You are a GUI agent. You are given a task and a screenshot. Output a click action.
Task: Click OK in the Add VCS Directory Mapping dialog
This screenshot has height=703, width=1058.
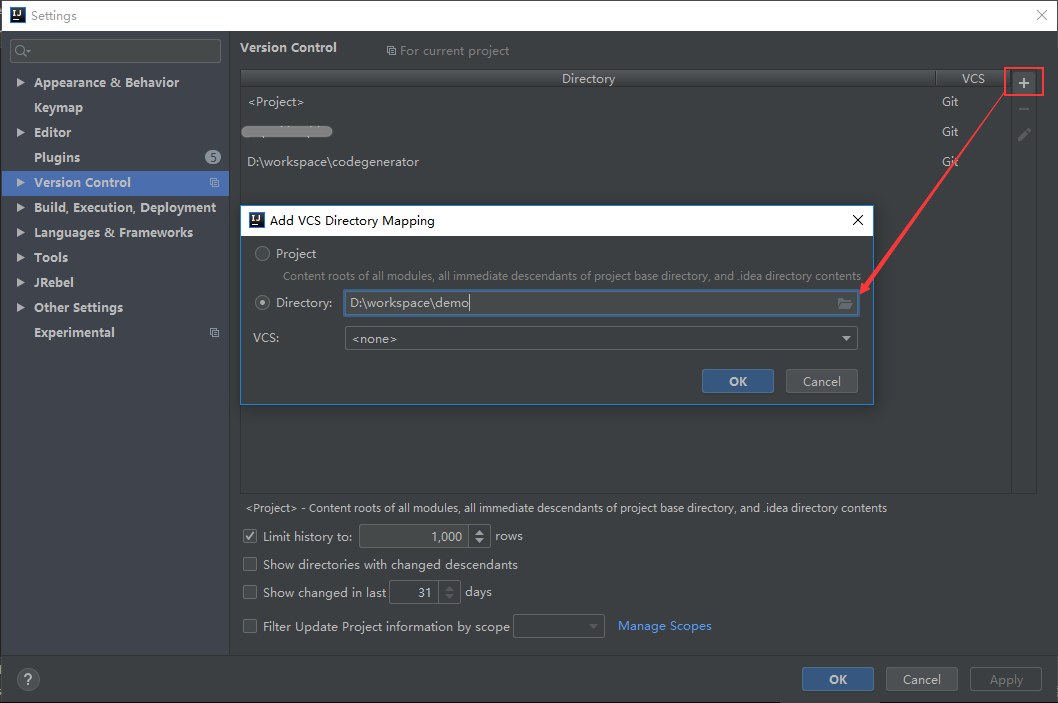[737, 381]
